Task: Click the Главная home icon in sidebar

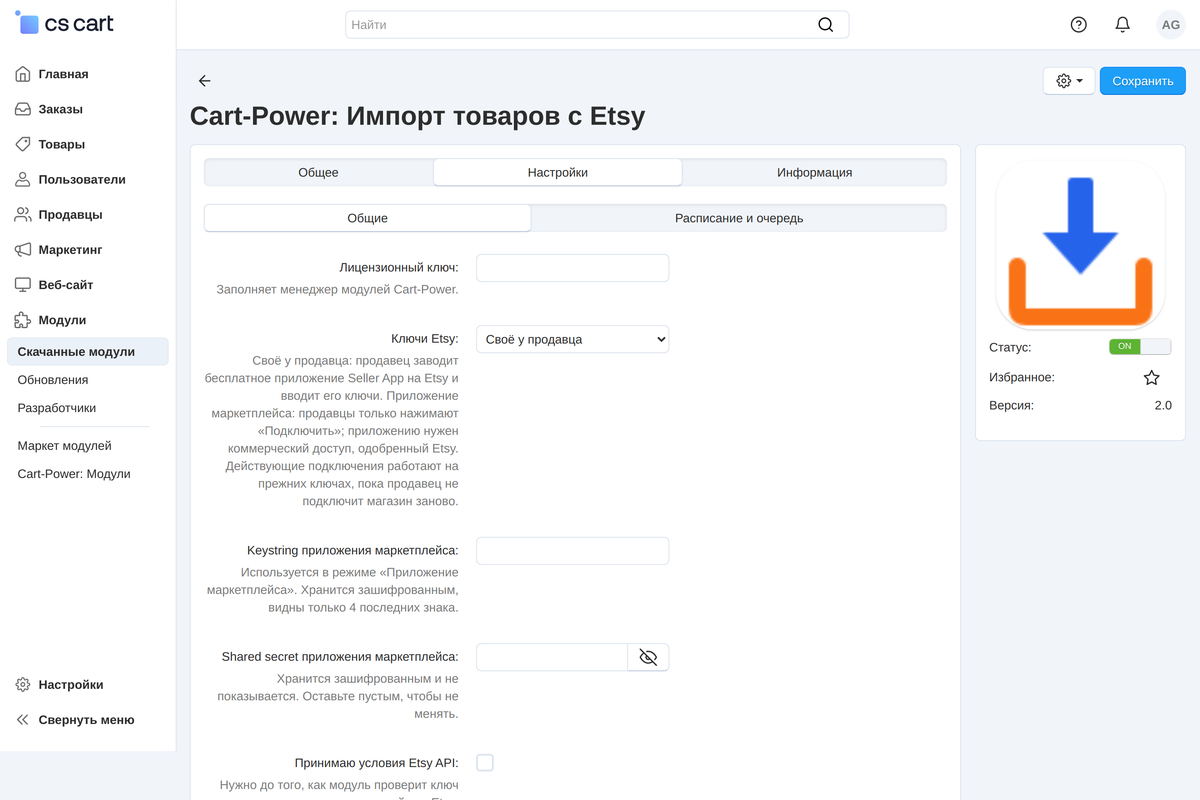Action: 23,74
